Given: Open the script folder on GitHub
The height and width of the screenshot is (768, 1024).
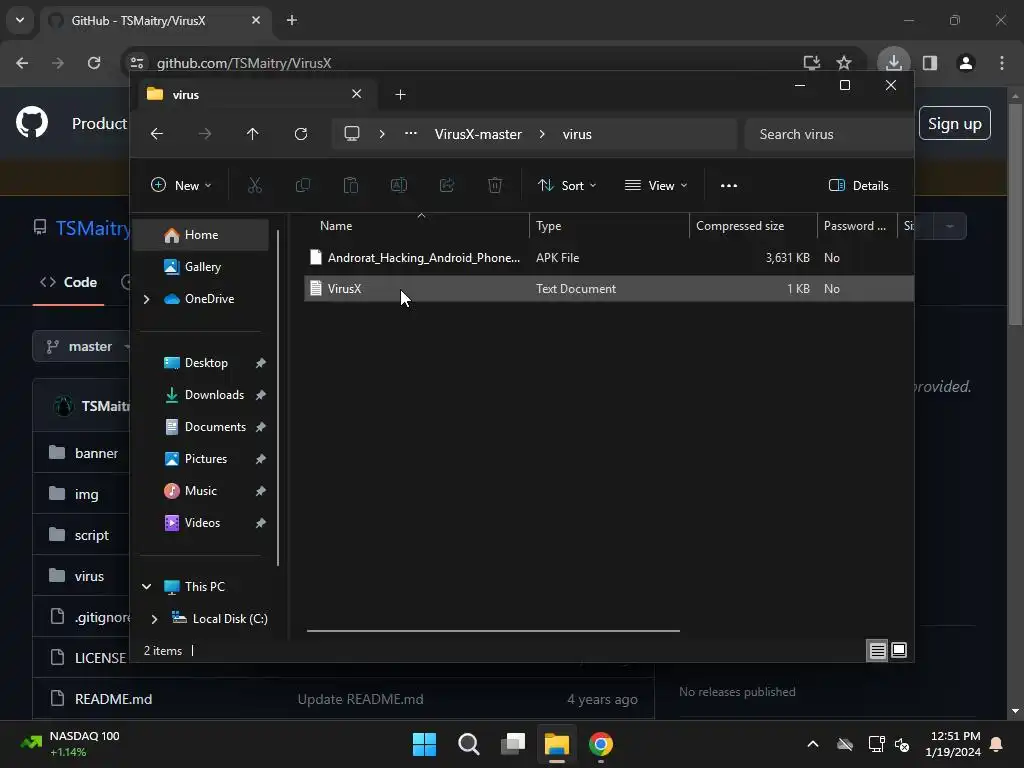Looking at the screenshot, I should (91, 535).
